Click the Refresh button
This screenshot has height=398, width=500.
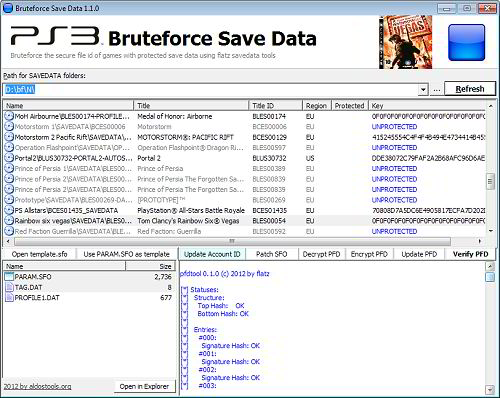[x=470, y=89]
